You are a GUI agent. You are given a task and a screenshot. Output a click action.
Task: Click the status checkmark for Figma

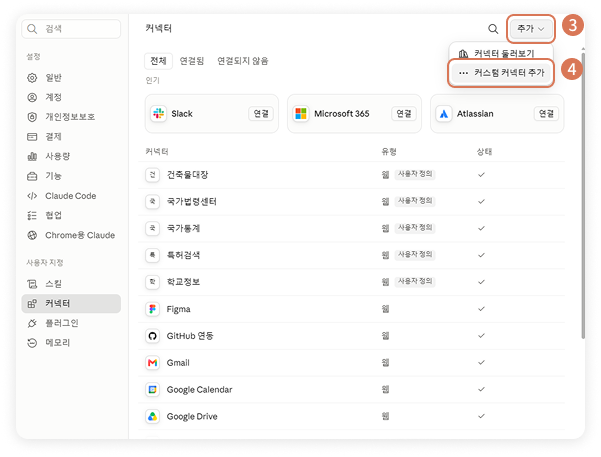(x=481, y=309)
